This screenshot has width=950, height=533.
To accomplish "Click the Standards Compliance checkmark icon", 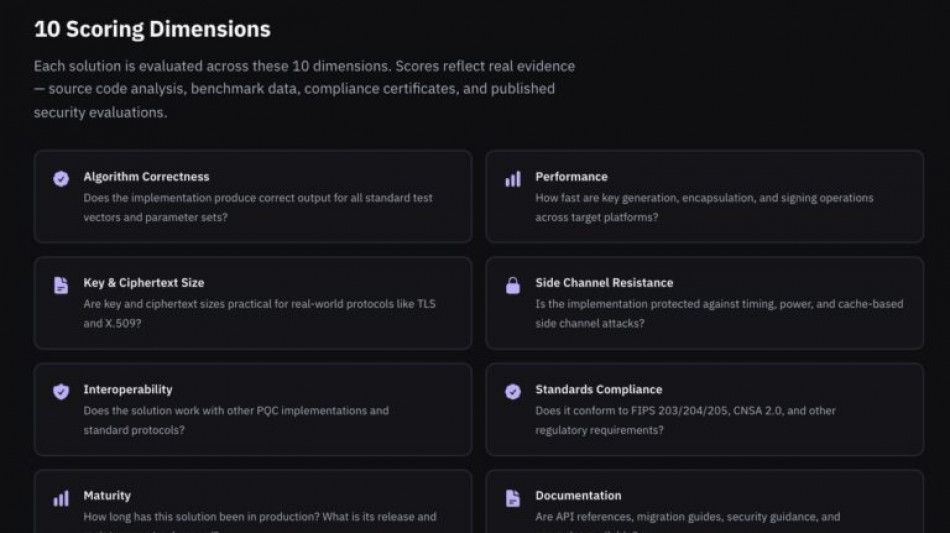I will (x=513, y=391).
